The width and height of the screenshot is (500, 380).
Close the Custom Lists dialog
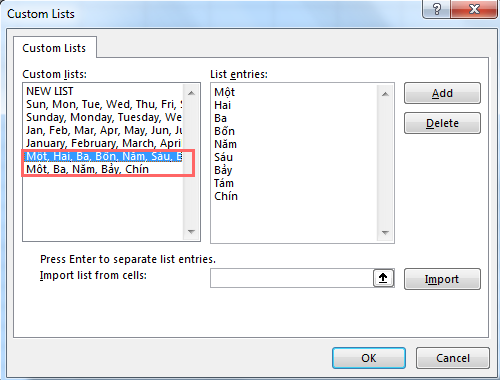pos(474,9)
